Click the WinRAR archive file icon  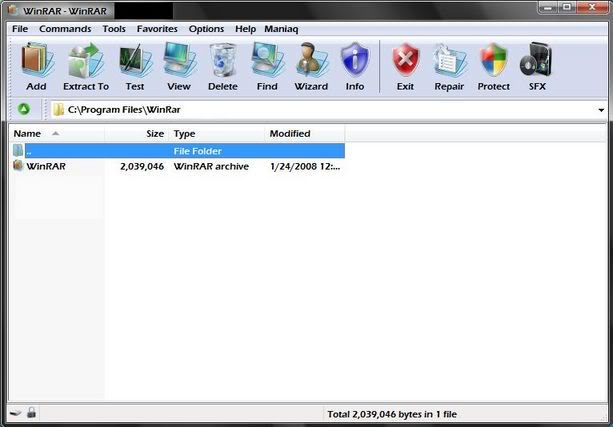(x=18, y=165)
